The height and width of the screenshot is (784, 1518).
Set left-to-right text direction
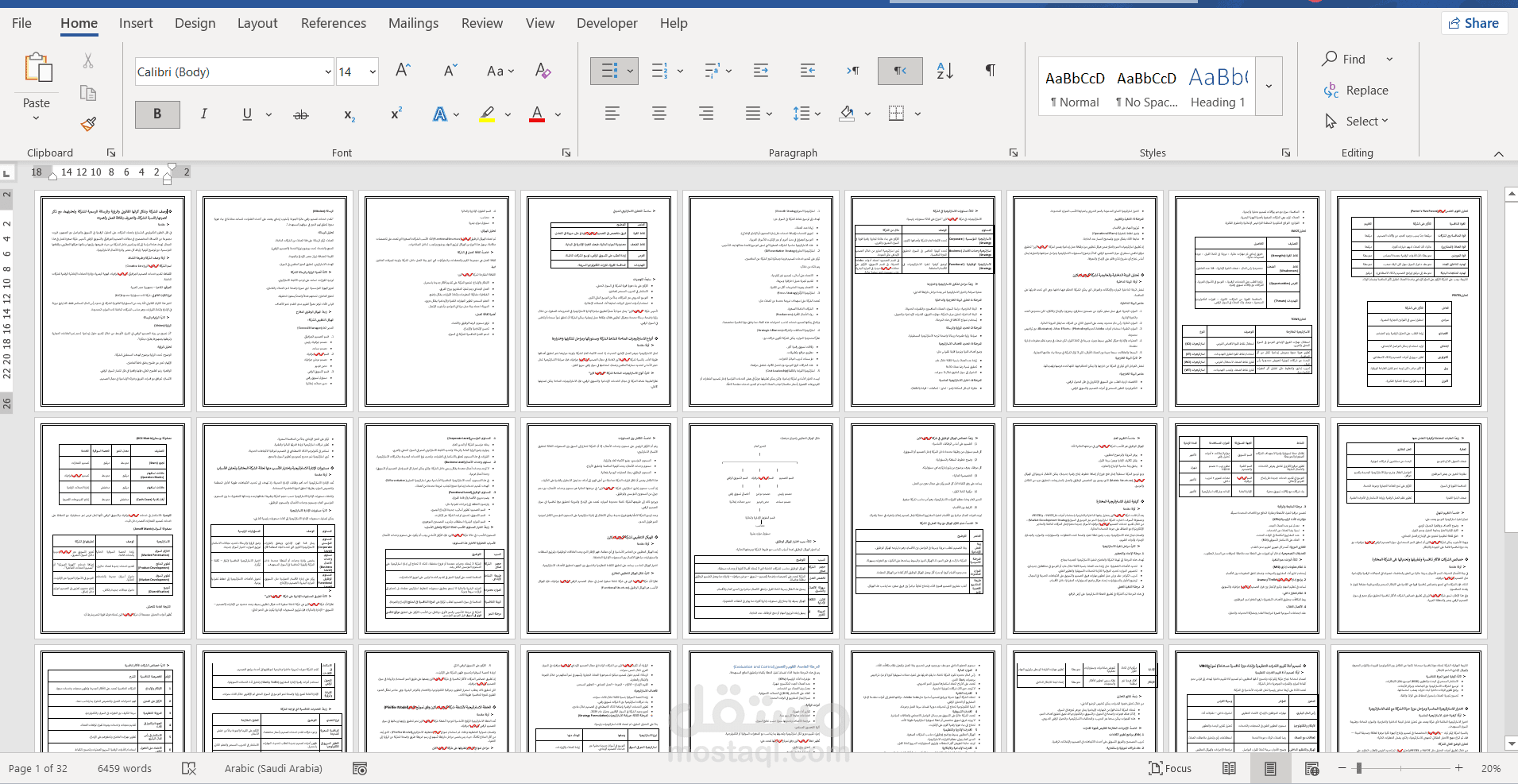pyautogui.click(x=853, y=71)
